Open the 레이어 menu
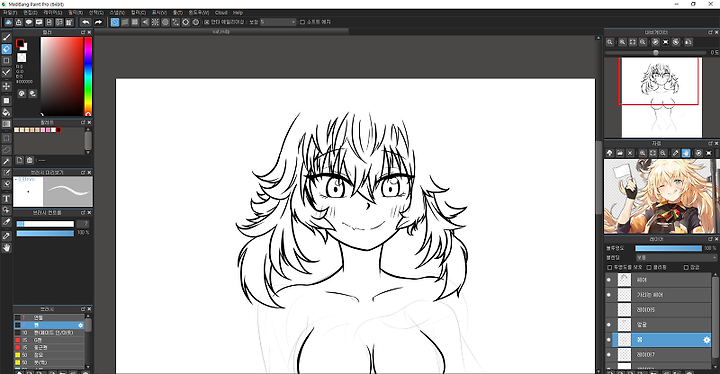 point(52,13)
